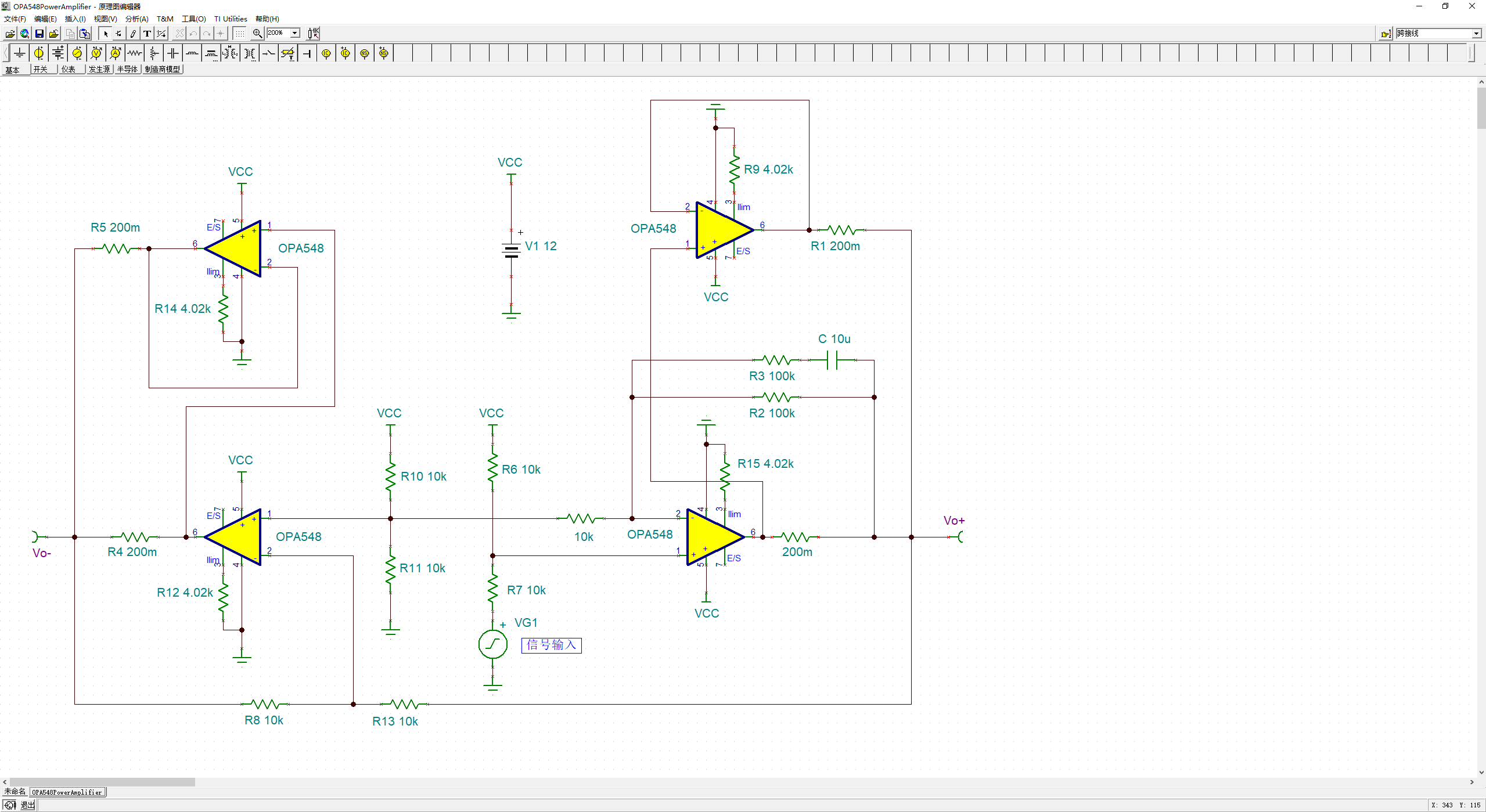Toggle the switch component tool
The image size is (1486, 812).
pos(269,53)
